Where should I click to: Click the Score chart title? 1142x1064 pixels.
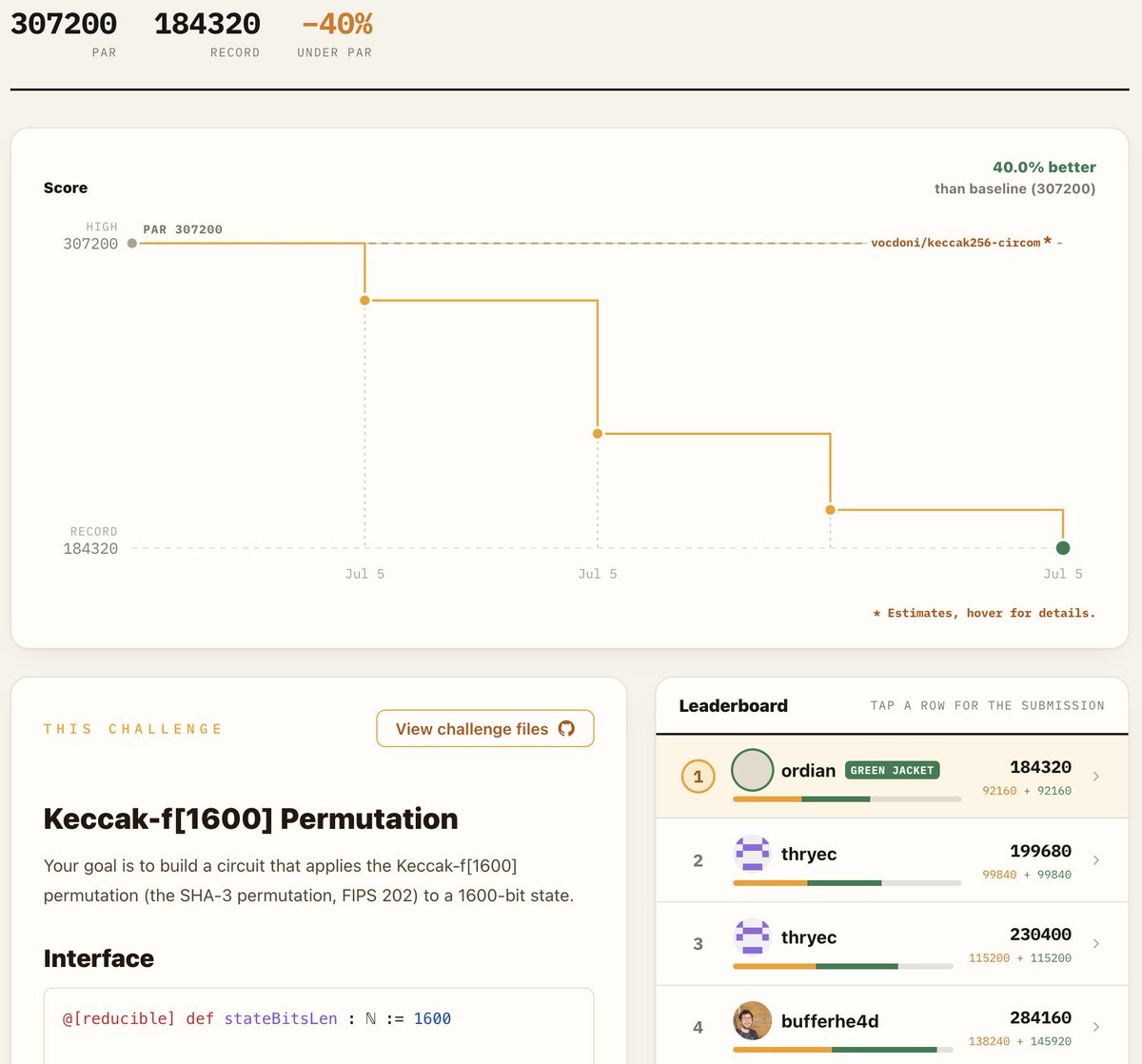click(66, 188)
